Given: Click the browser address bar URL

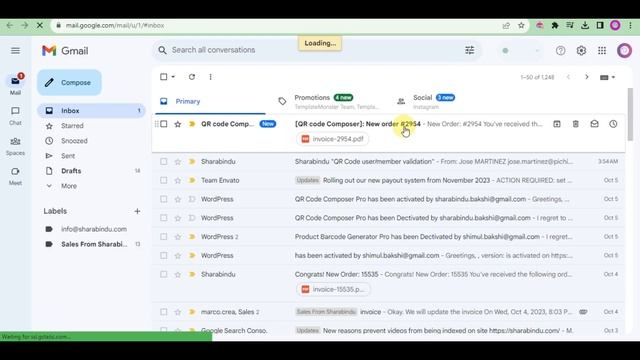Looking at the screenshot, I should tap(115, 25).
